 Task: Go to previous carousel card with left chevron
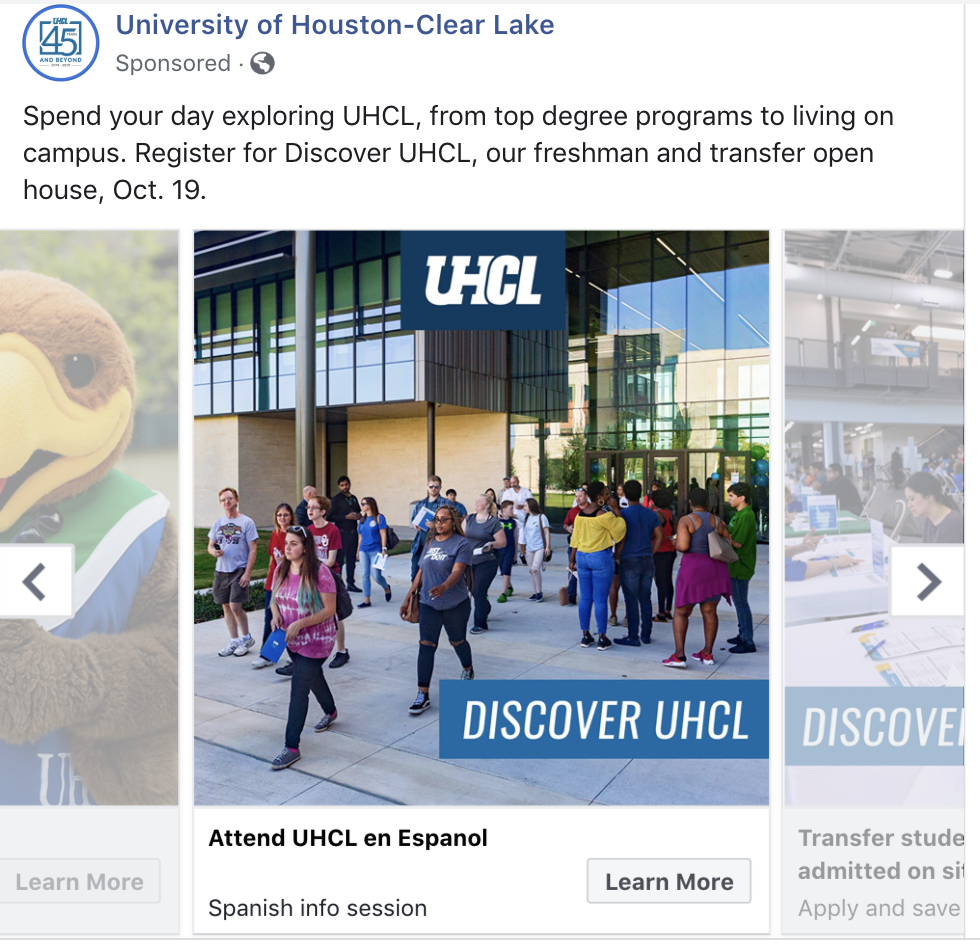(36, 581)
